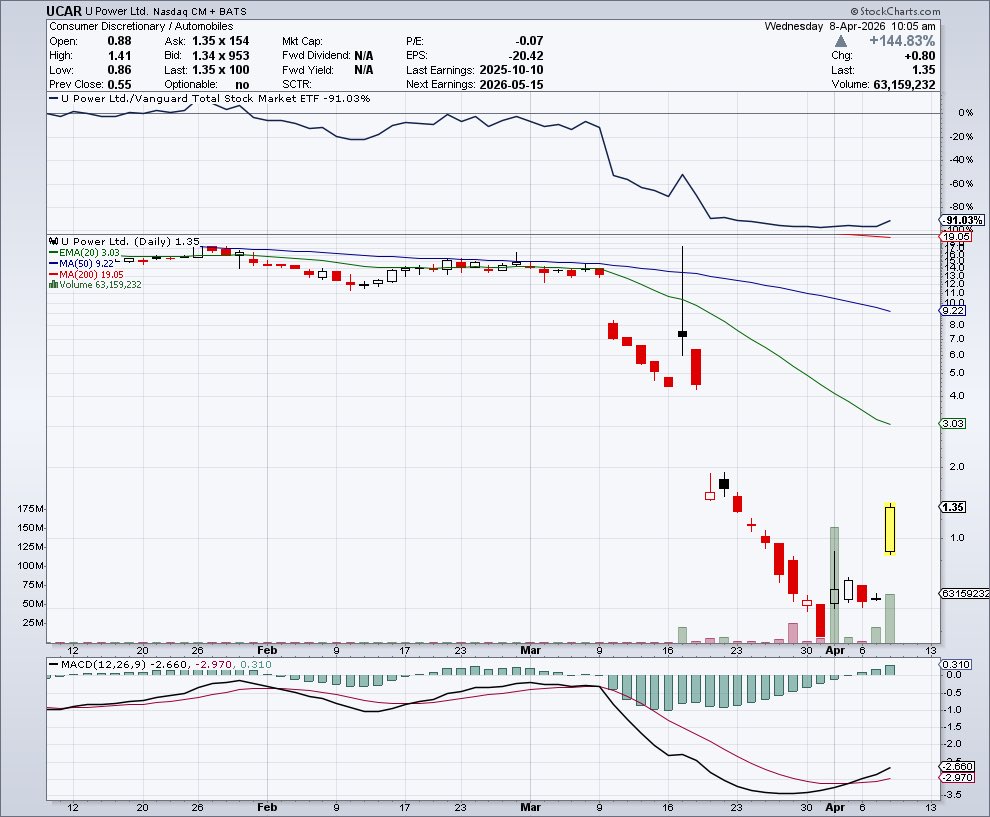Click the Prev Close value 0.55
Viewport: 990px width, 817px height.
pyautogui.click(x=119, y=85)
